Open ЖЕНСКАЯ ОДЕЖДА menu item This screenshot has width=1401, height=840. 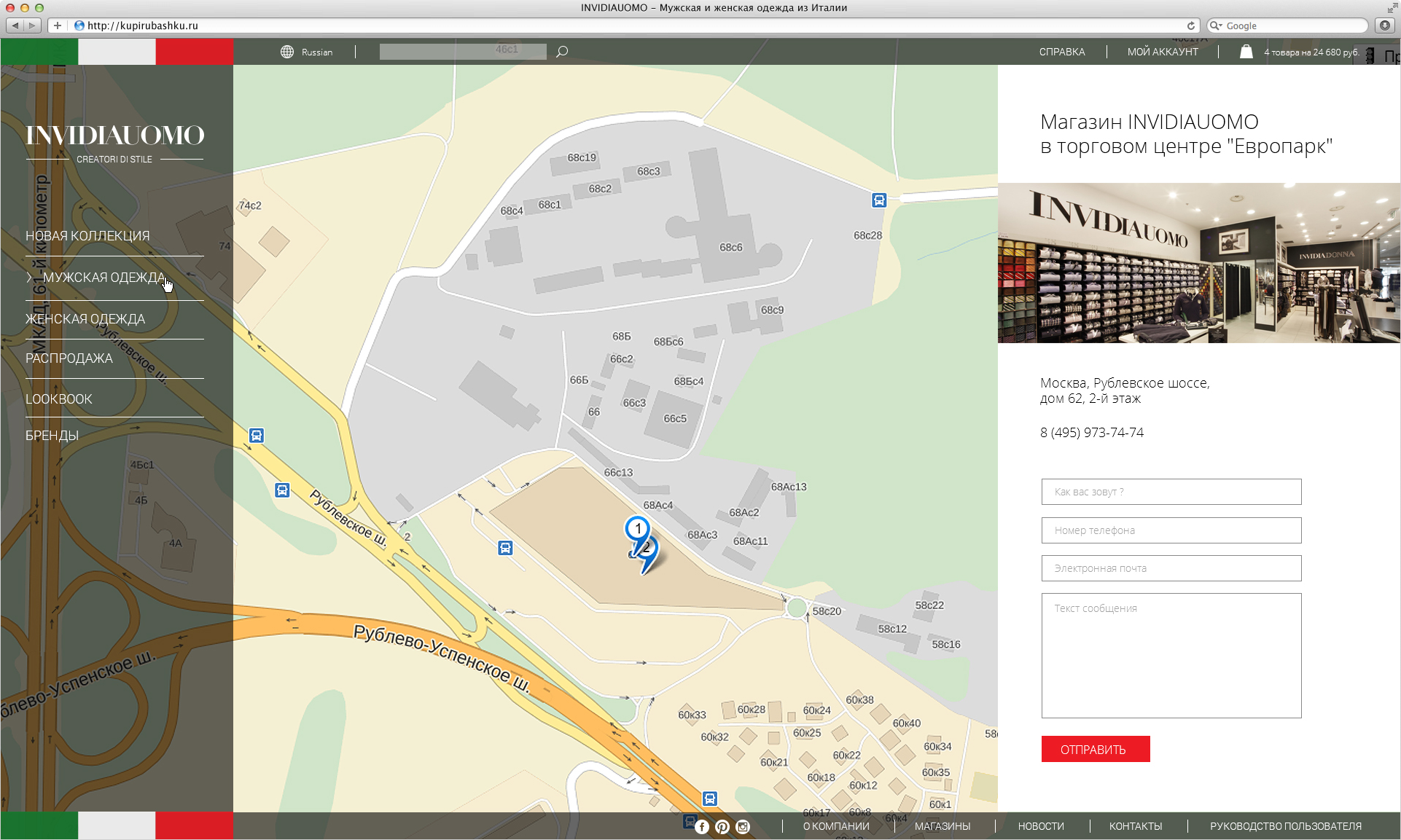pos(85,319)
